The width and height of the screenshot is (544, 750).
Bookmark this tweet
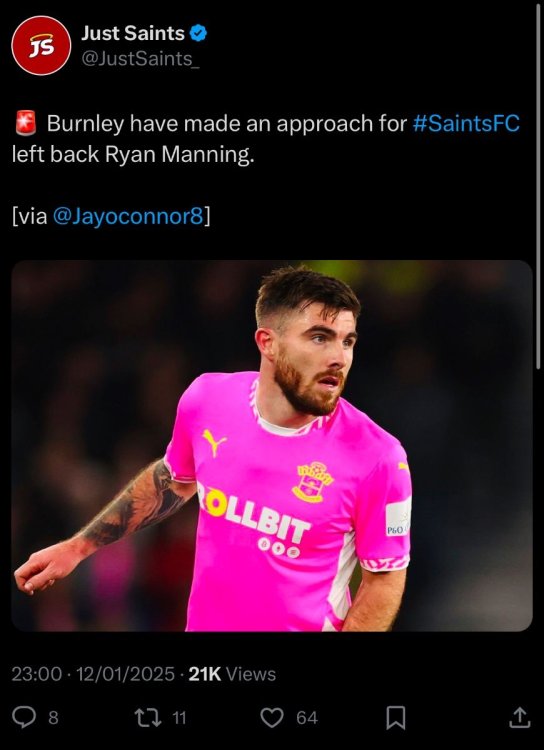(x=396, y=717)
